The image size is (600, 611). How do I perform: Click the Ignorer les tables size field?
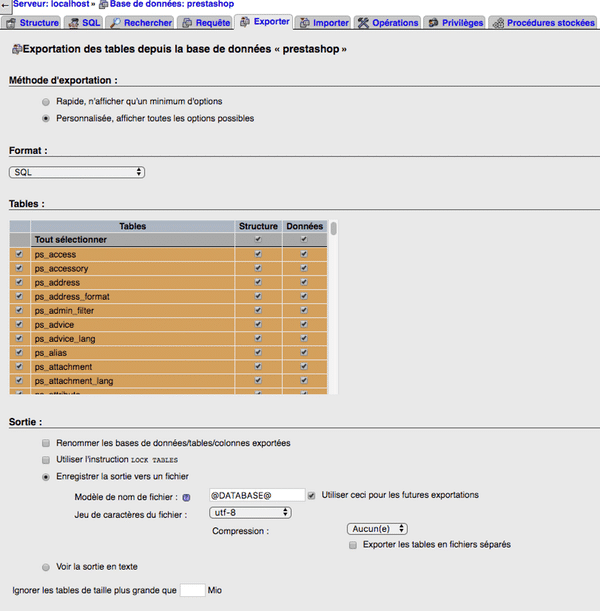click(x=192, y=590)
